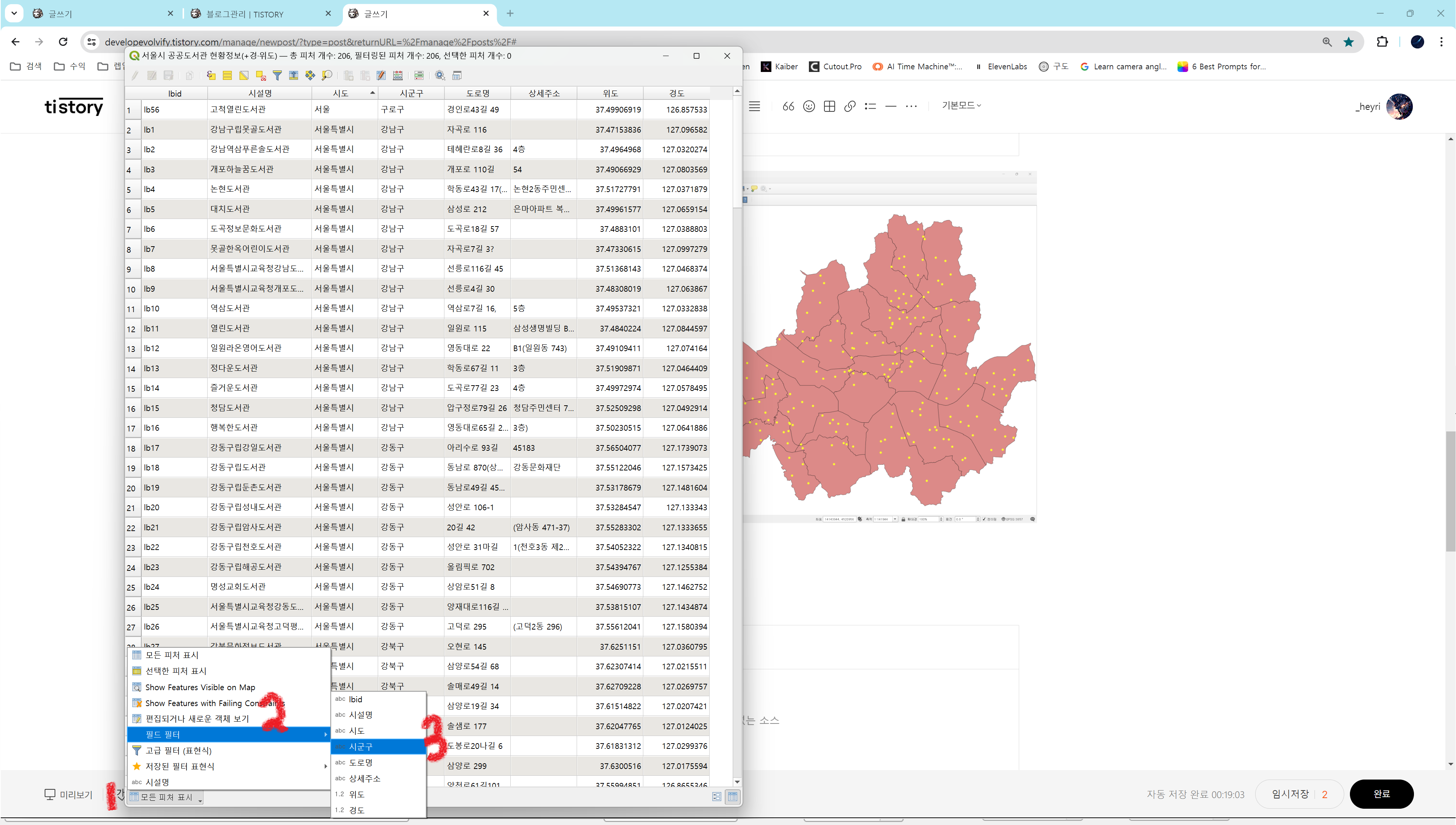Open the field calculator abacus icon
This screenshot has height=825, width=1456.
(x=398, y=75)
